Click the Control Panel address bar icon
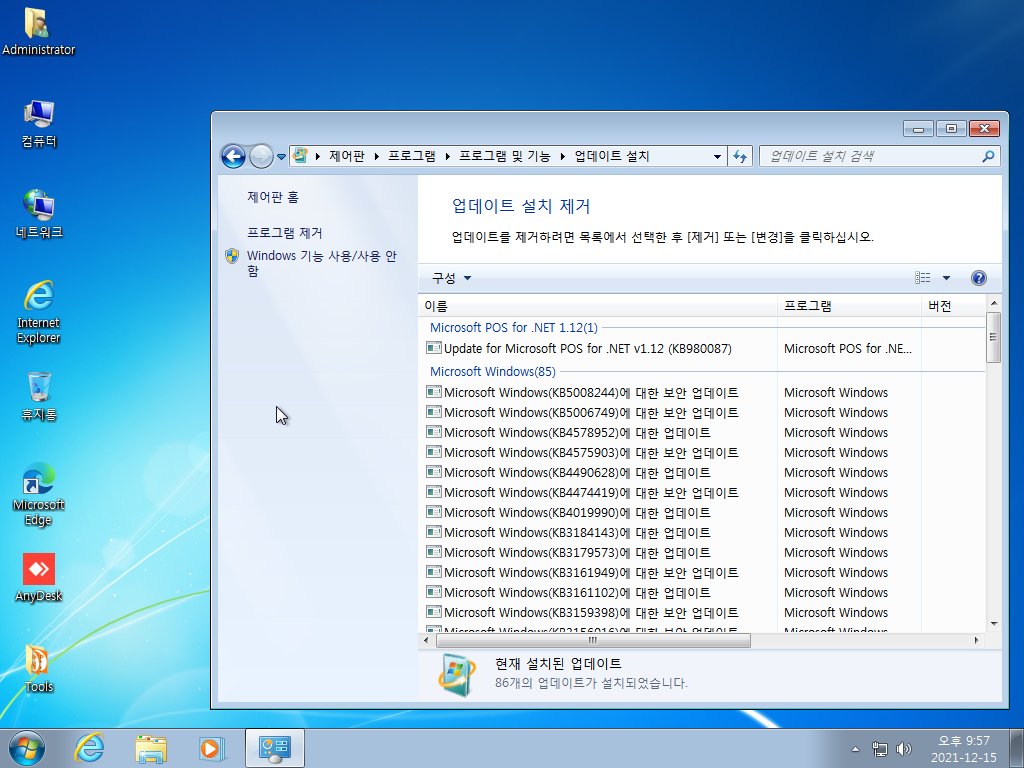The width and height of the screenshot is (1024, 768). click(300, 155)
